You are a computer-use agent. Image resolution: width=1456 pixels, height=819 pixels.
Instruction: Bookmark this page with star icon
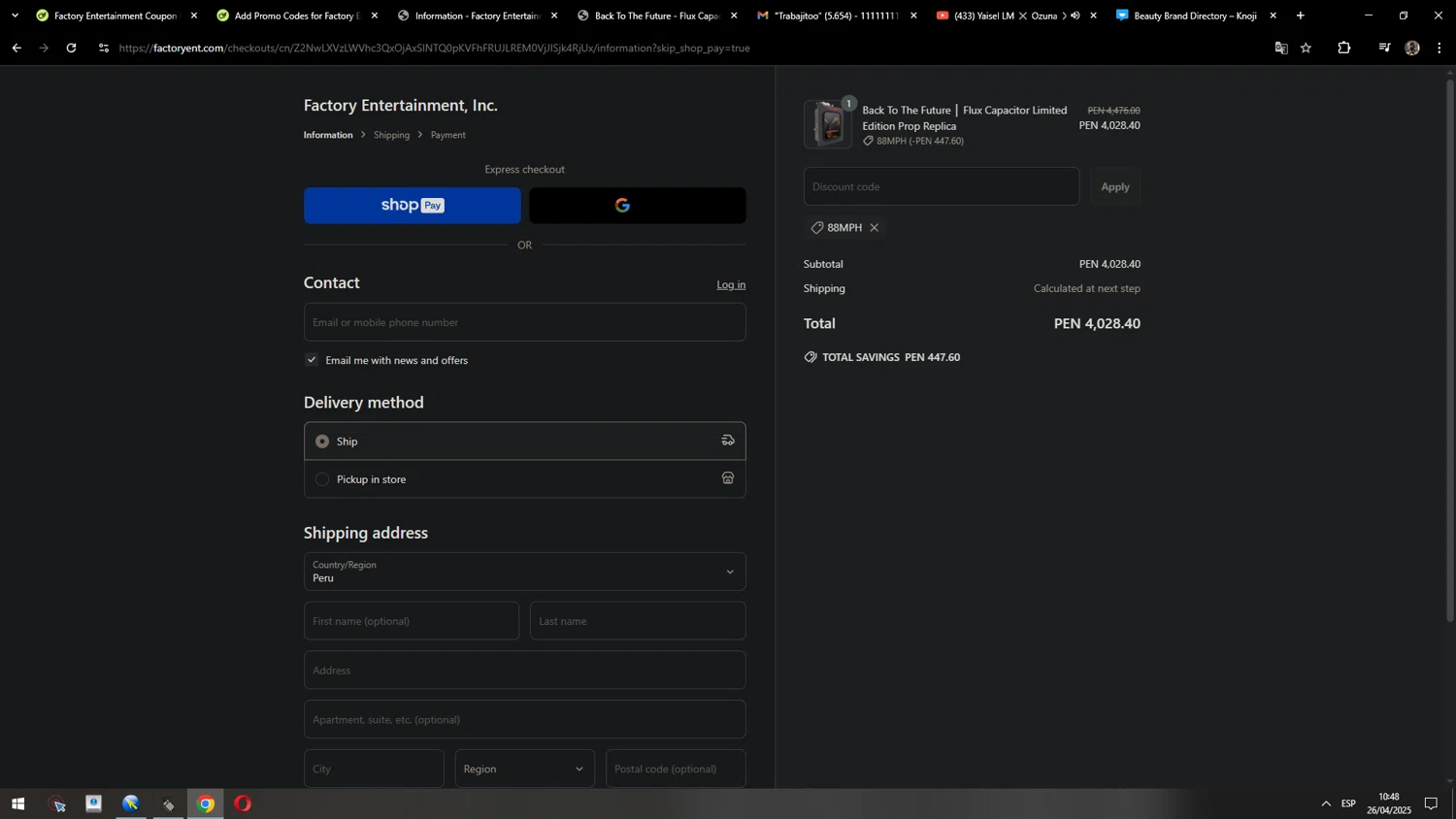tap(1307, 48)
